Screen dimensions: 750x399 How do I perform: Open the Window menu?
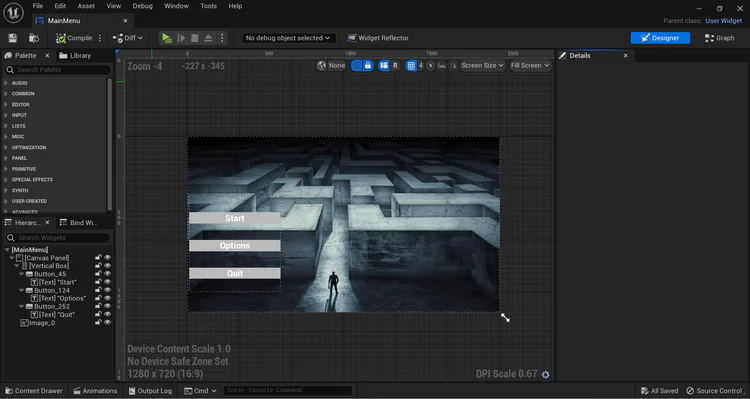tap(176, 6)
